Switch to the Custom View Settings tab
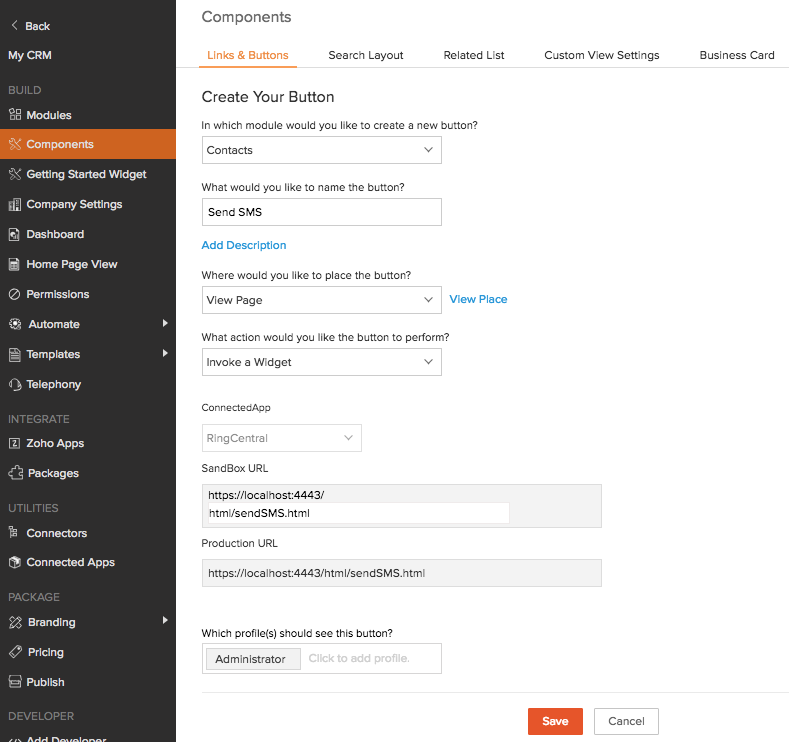 (601, 55)
